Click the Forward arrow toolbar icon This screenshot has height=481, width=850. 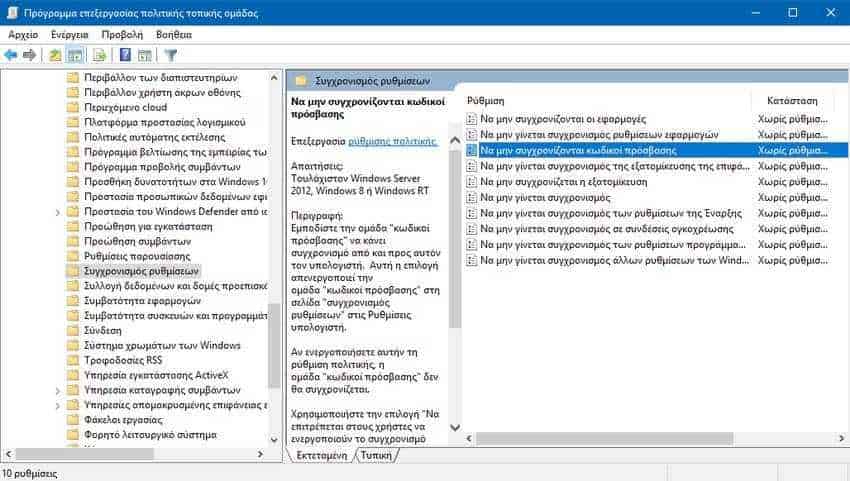coord(29,55)
